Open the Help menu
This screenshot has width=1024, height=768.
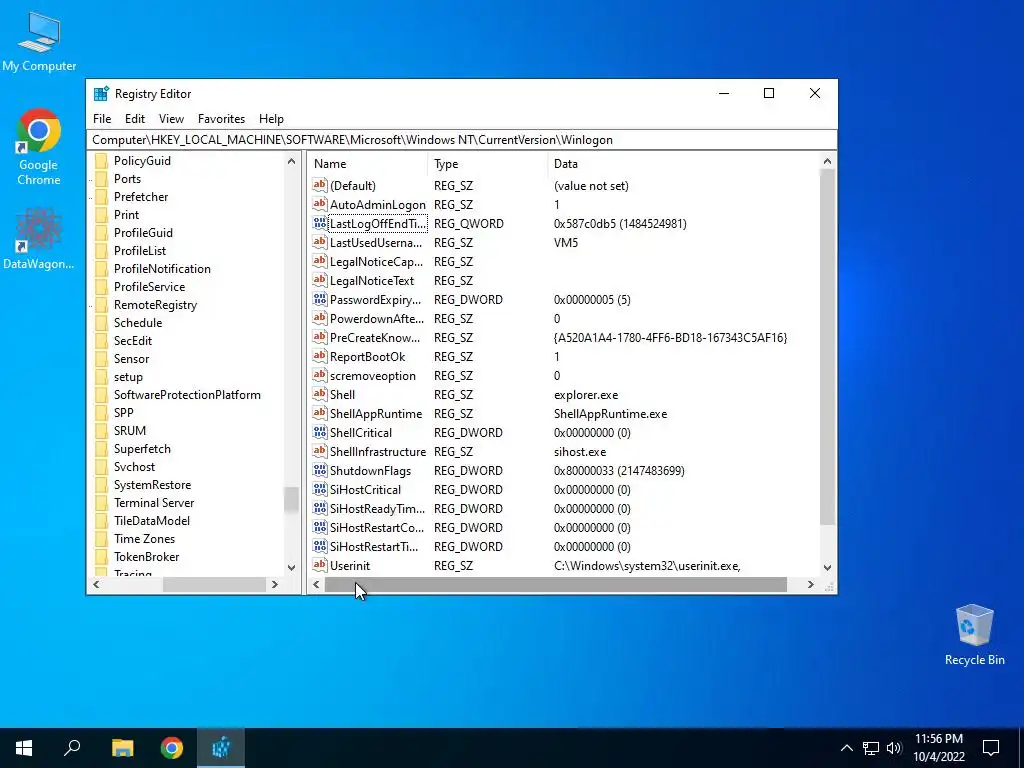coord(271,119)
